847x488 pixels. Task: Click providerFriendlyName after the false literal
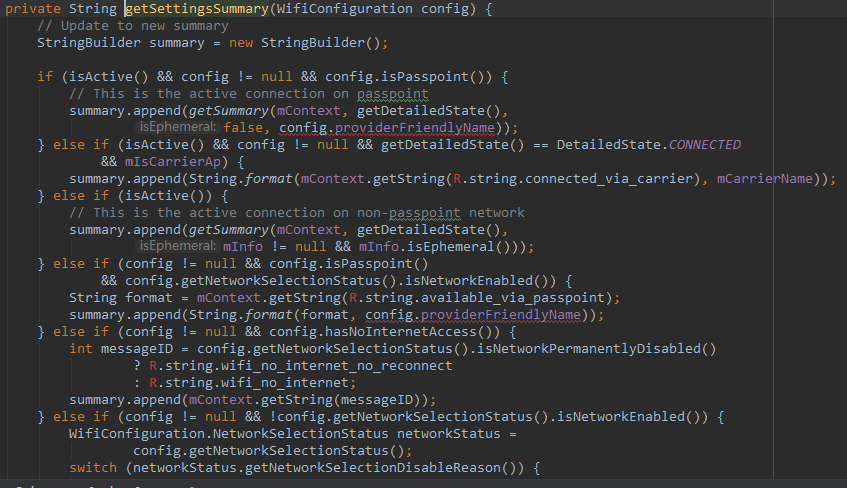click(415, 128)
